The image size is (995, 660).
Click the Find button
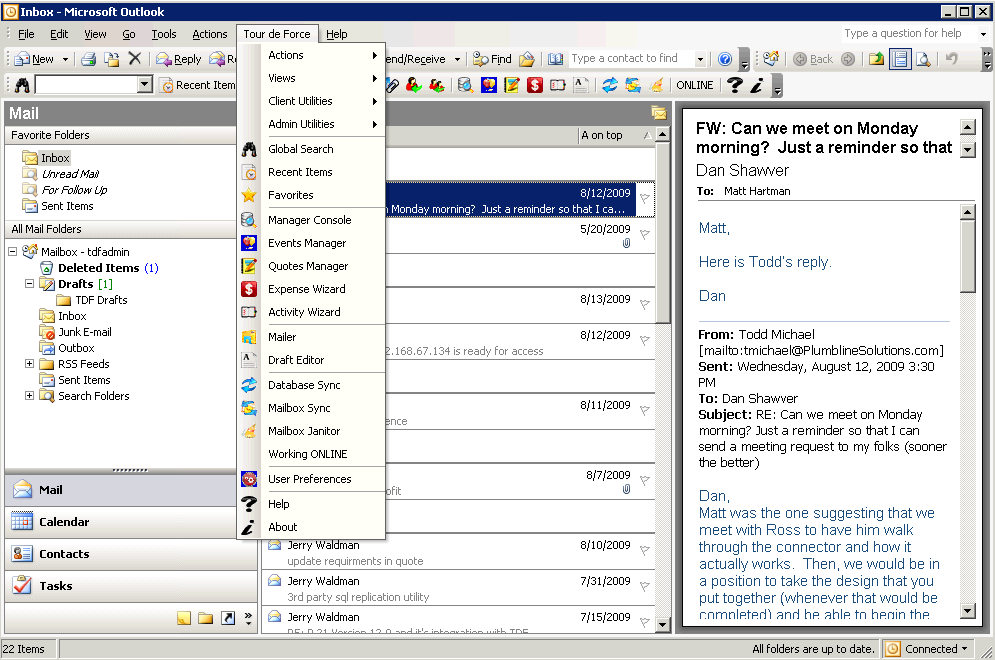pos(492,59)
